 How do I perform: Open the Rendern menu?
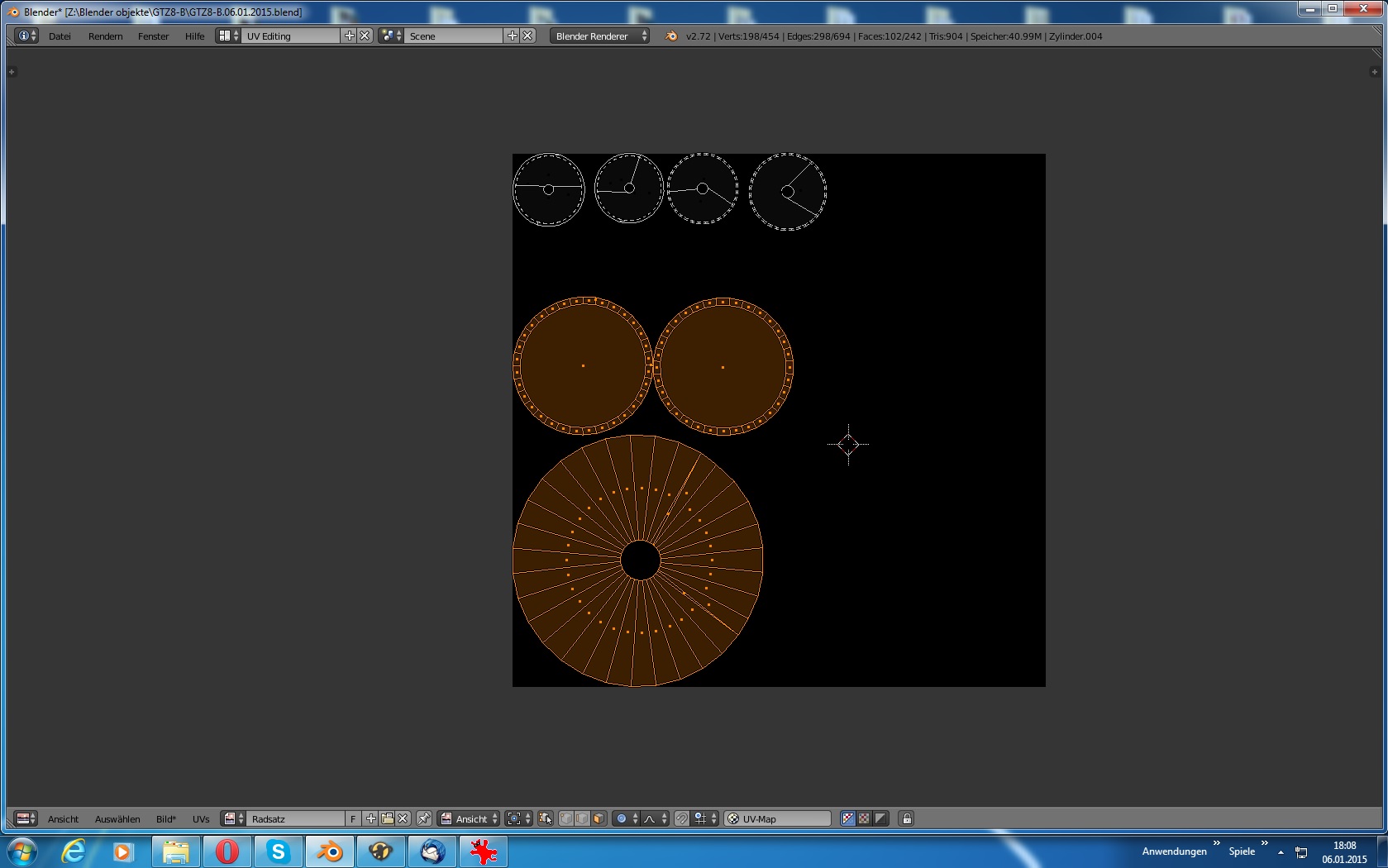pos(105,36)
